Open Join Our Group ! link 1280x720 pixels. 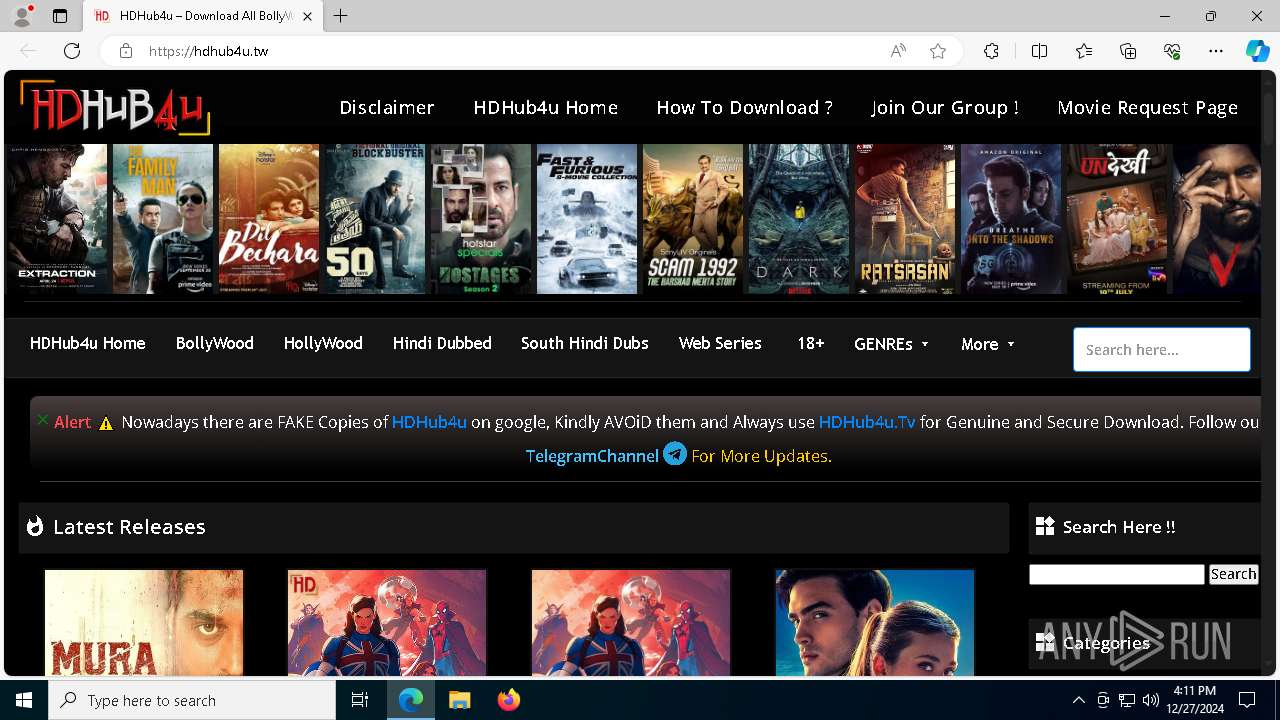pos(945,107)
